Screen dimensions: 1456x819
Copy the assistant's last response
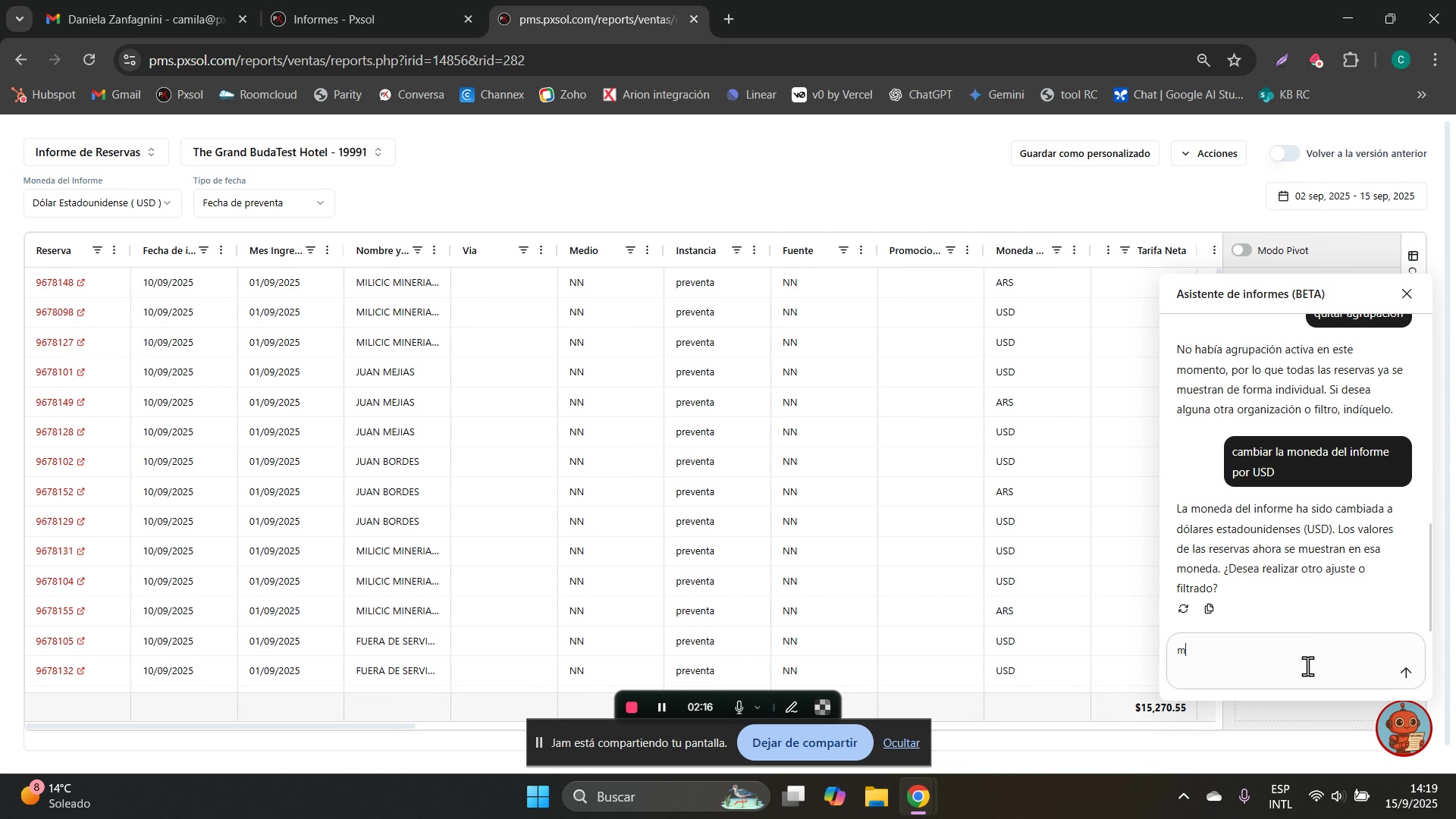[1209, 609]
